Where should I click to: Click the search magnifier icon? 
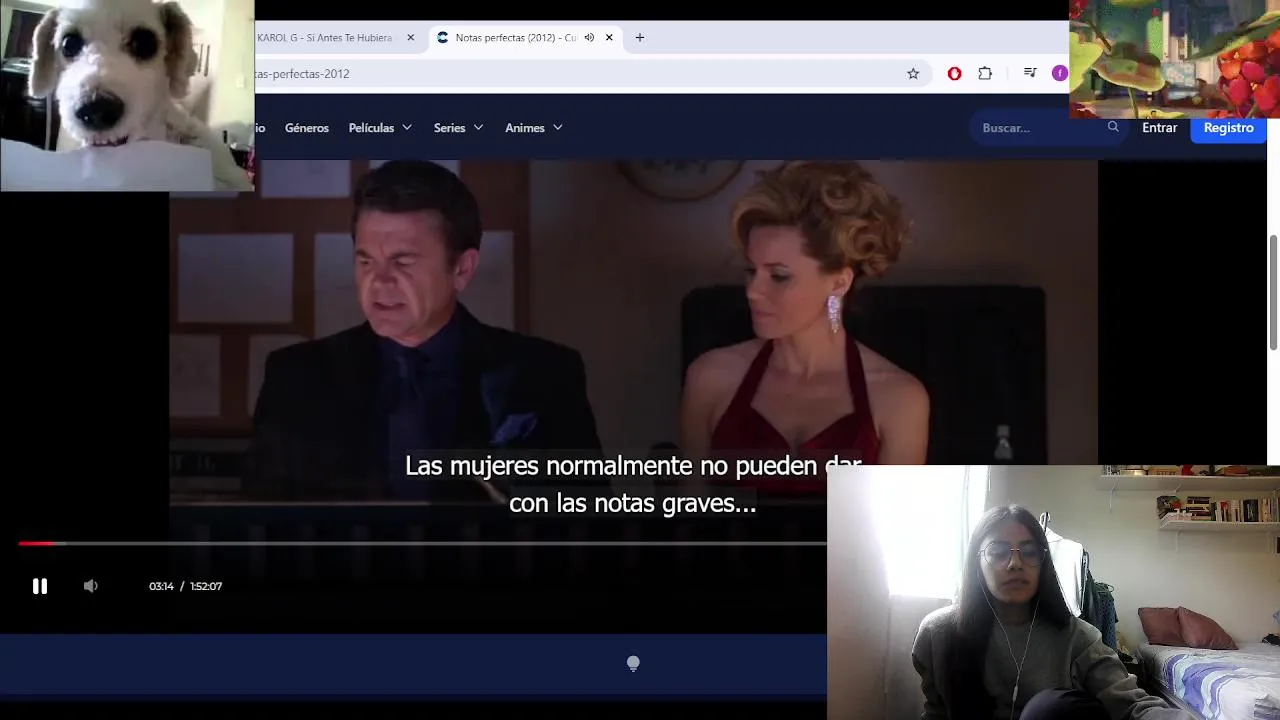pos(1113,127)
